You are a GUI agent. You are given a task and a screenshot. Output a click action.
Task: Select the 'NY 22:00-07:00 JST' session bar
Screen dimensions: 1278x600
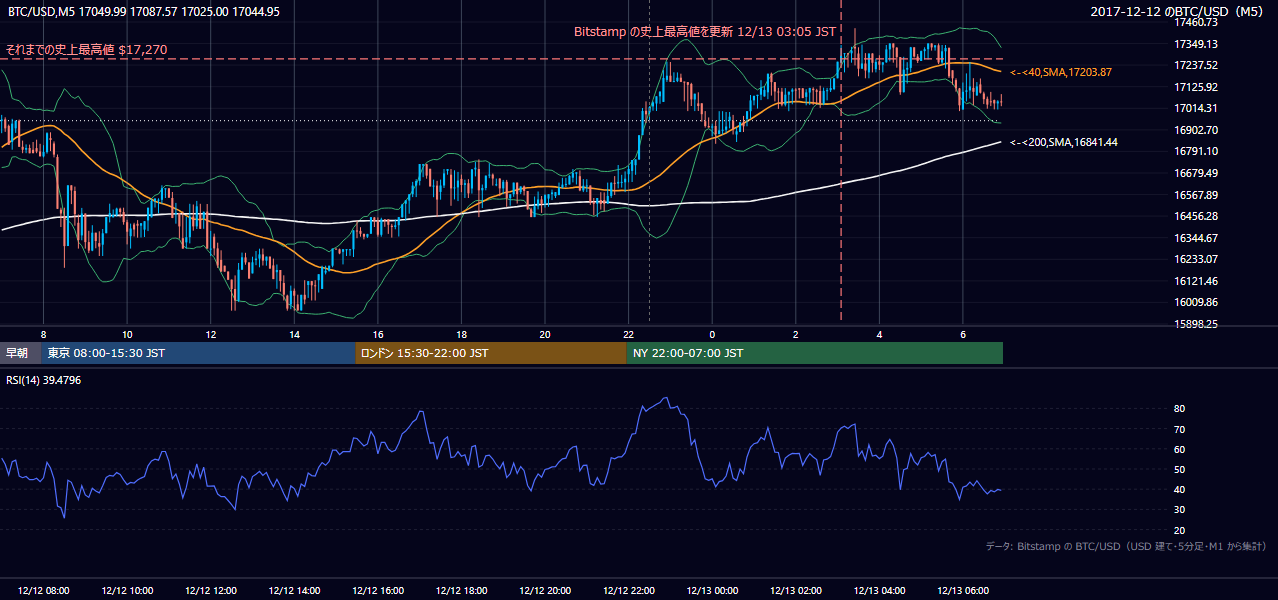(x=815, y=353)
